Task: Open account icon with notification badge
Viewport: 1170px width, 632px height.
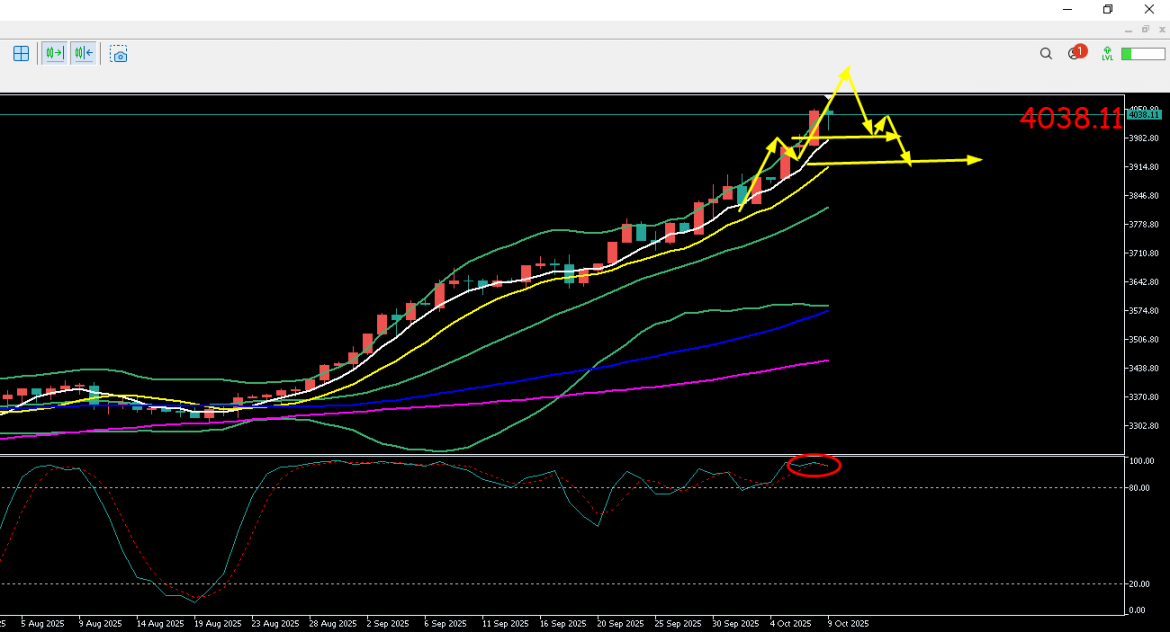Action: (1075, 53)
